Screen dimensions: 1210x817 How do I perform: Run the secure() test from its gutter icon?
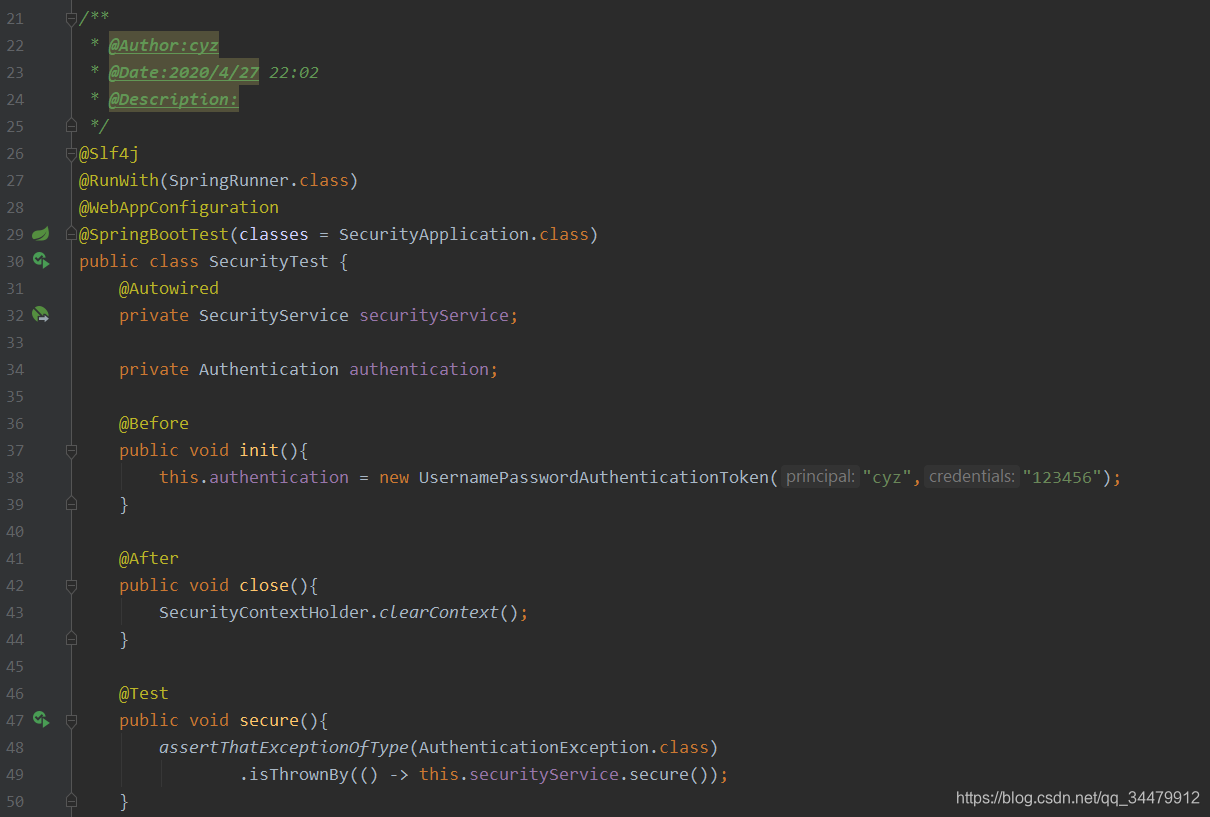(40, 720)
